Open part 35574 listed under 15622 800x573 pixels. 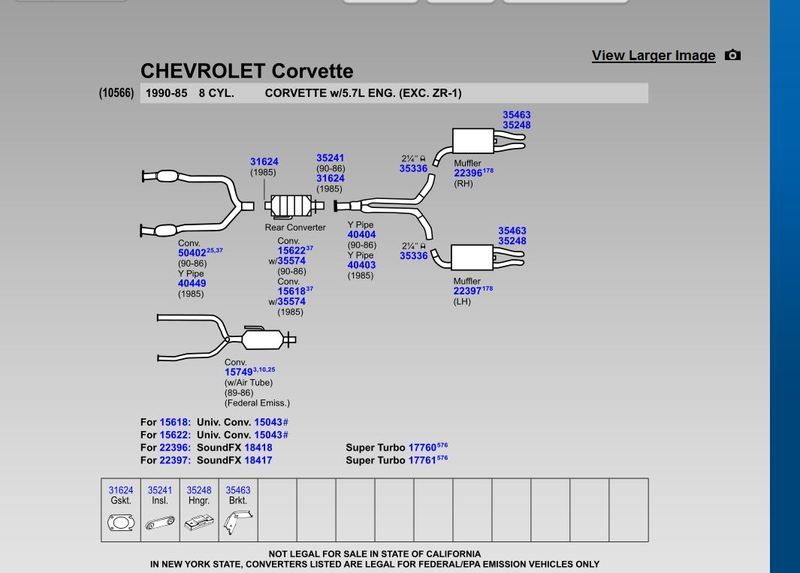coord(291,261)
